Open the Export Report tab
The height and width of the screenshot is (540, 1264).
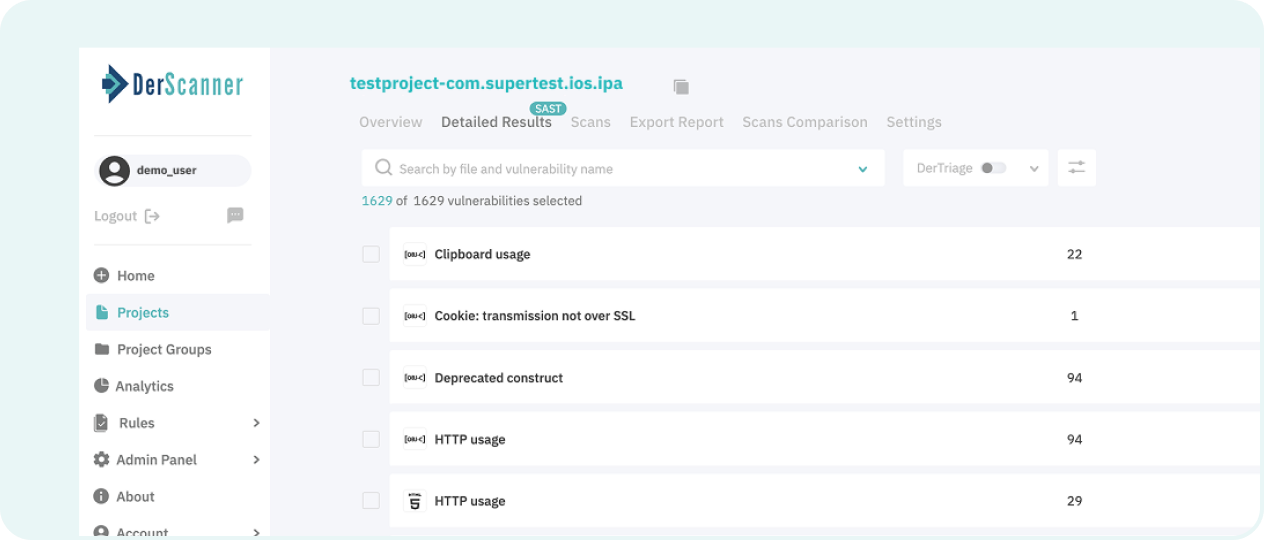pos(676,122)
